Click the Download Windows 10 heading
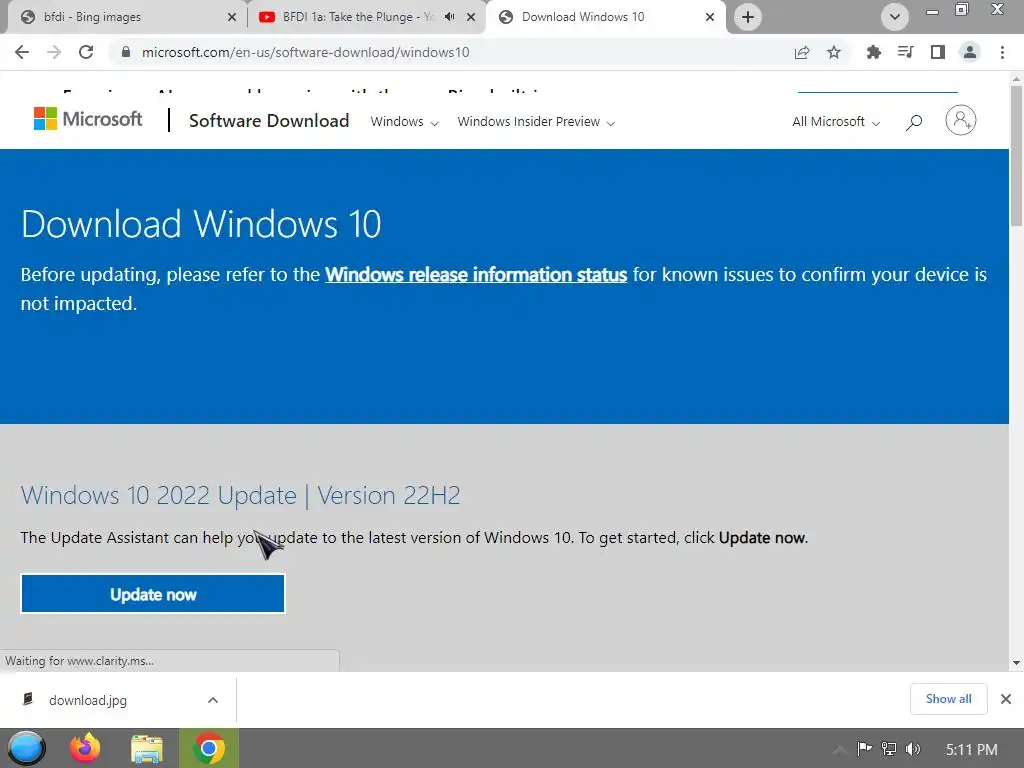Viewport: 1024px width, 768px height. coord(201,224)
